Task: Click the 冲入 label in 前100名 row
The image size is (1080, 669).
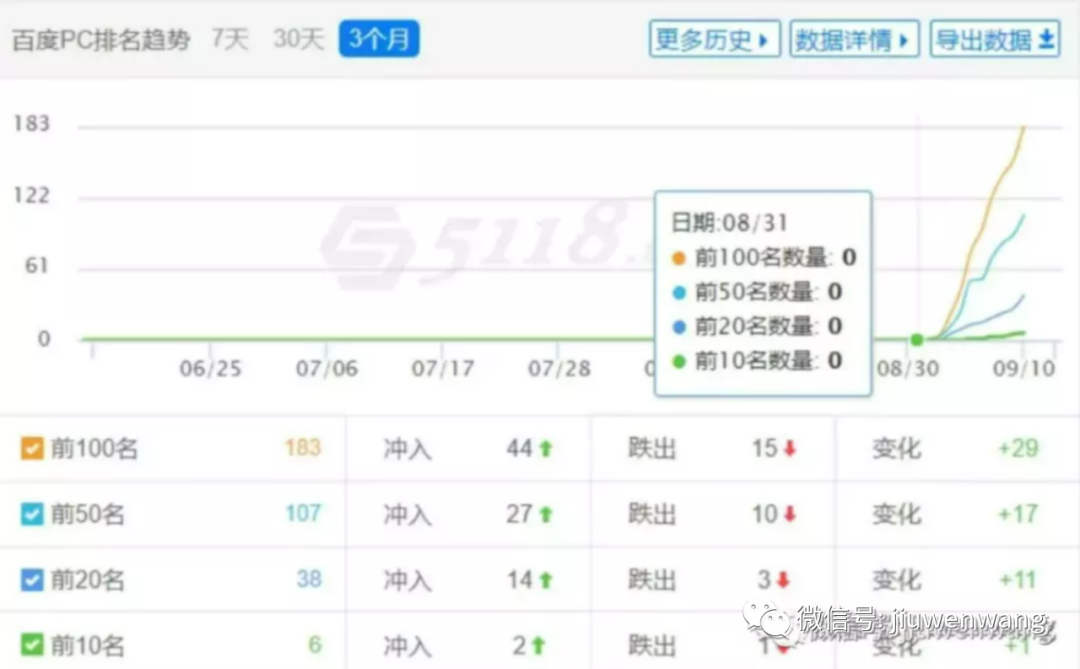Action: 407,449
